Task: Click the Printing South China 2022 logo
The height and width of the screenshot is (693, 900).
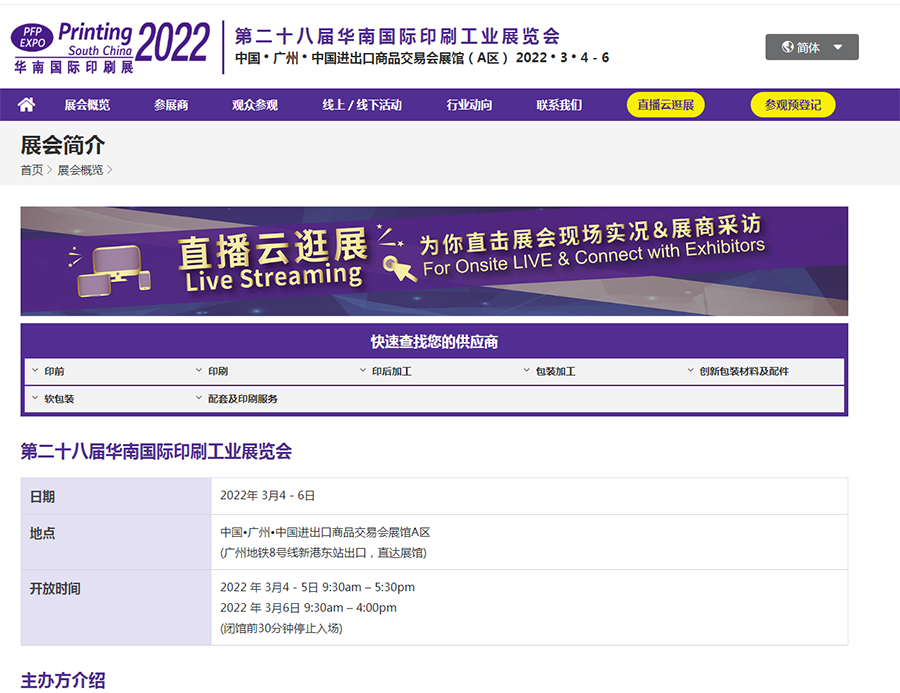Action: tap(111, 47)
